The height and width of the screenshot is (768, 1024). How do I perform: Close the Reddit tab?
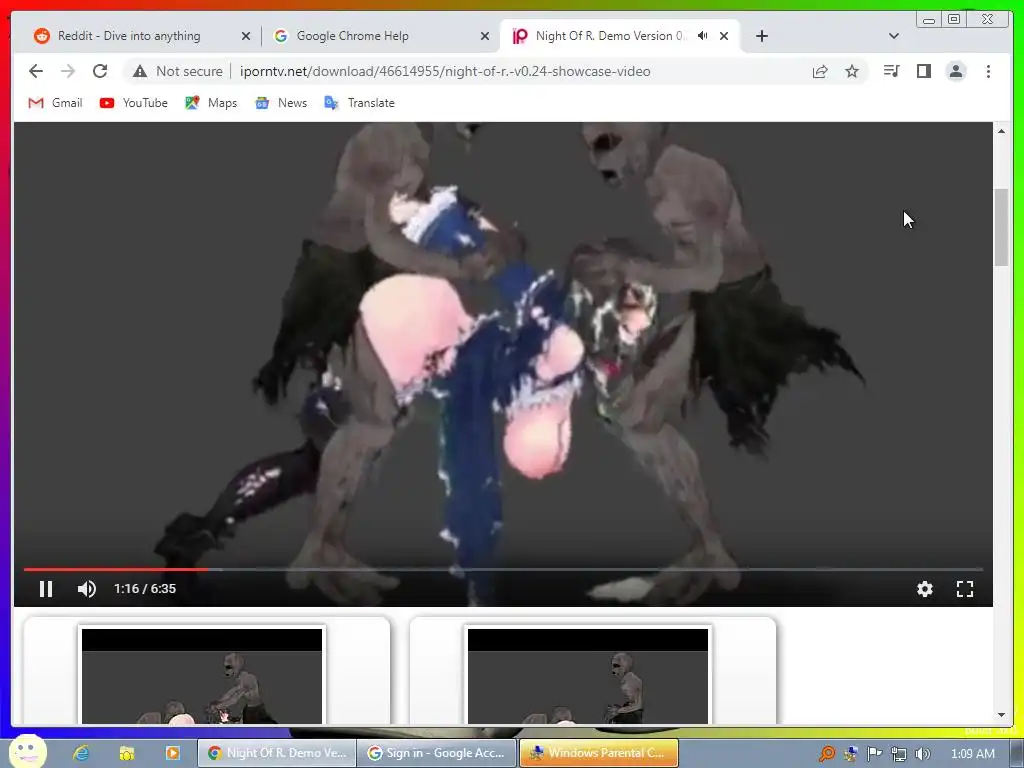point(246,36)
